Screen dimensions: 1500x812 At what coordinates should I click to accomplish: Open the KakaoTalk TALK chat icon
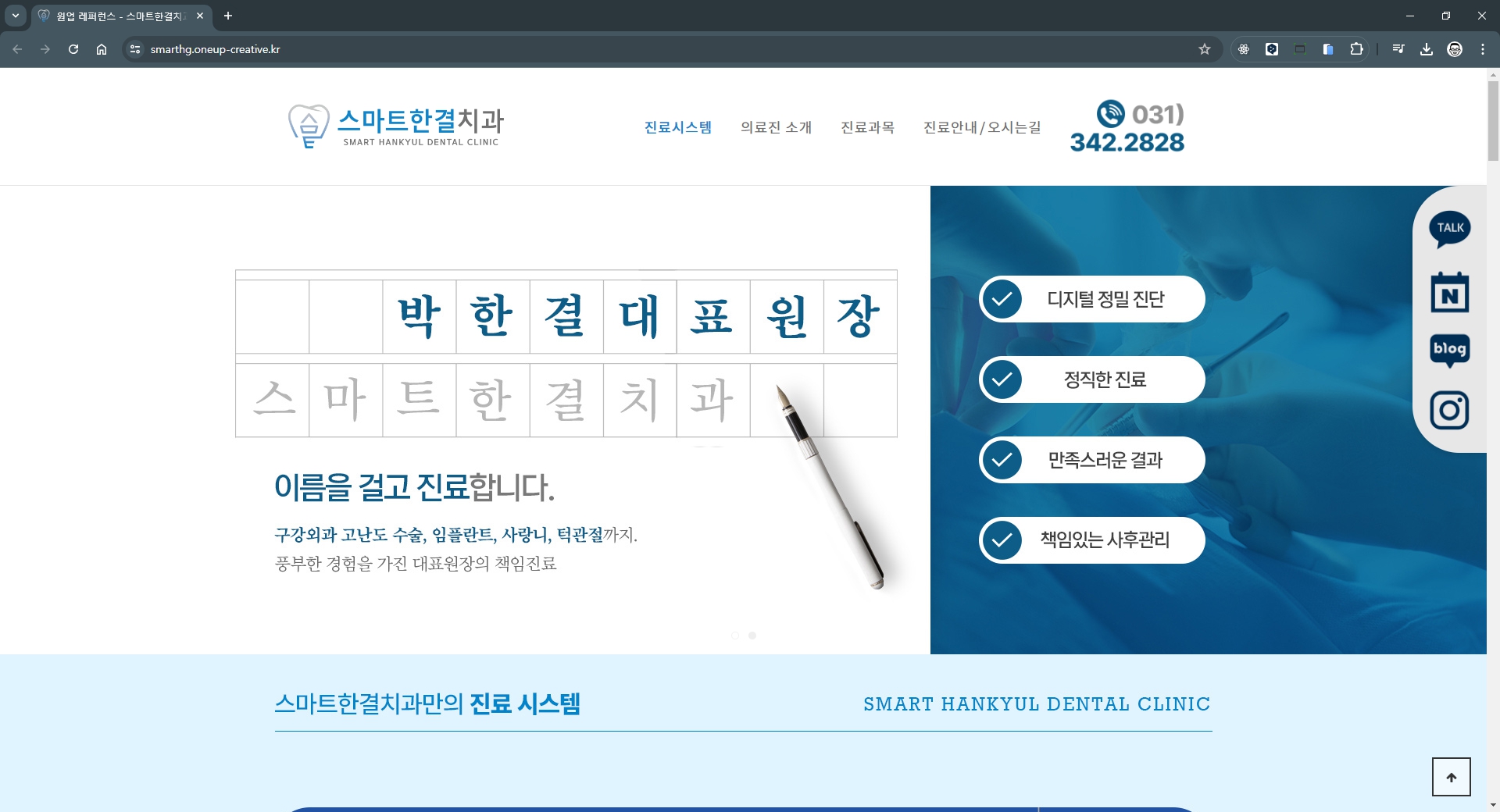(x=1450, y=229)
